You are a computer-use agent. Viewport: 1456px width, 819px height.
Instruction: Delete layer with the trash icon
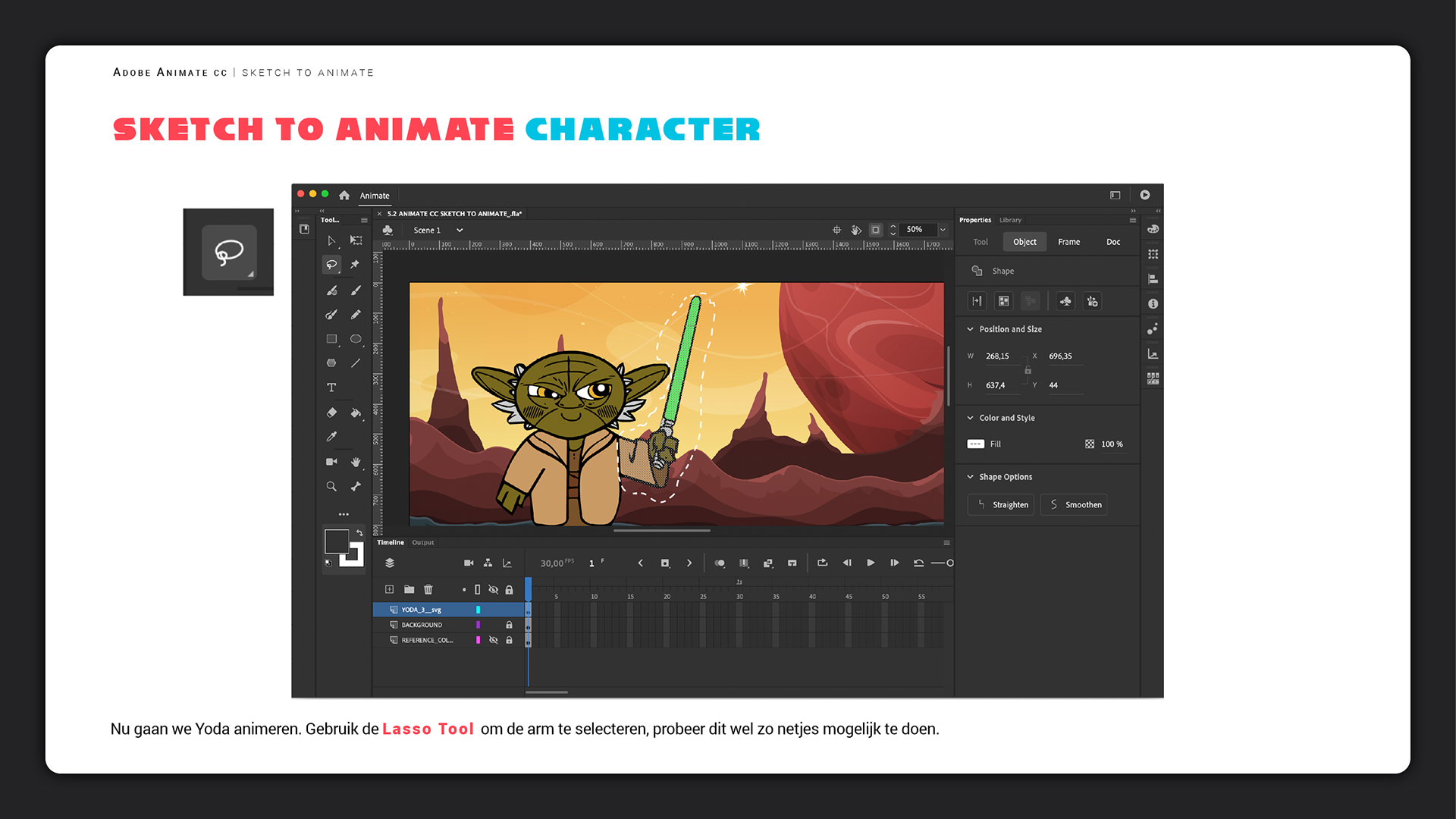(x=428, y=589)
